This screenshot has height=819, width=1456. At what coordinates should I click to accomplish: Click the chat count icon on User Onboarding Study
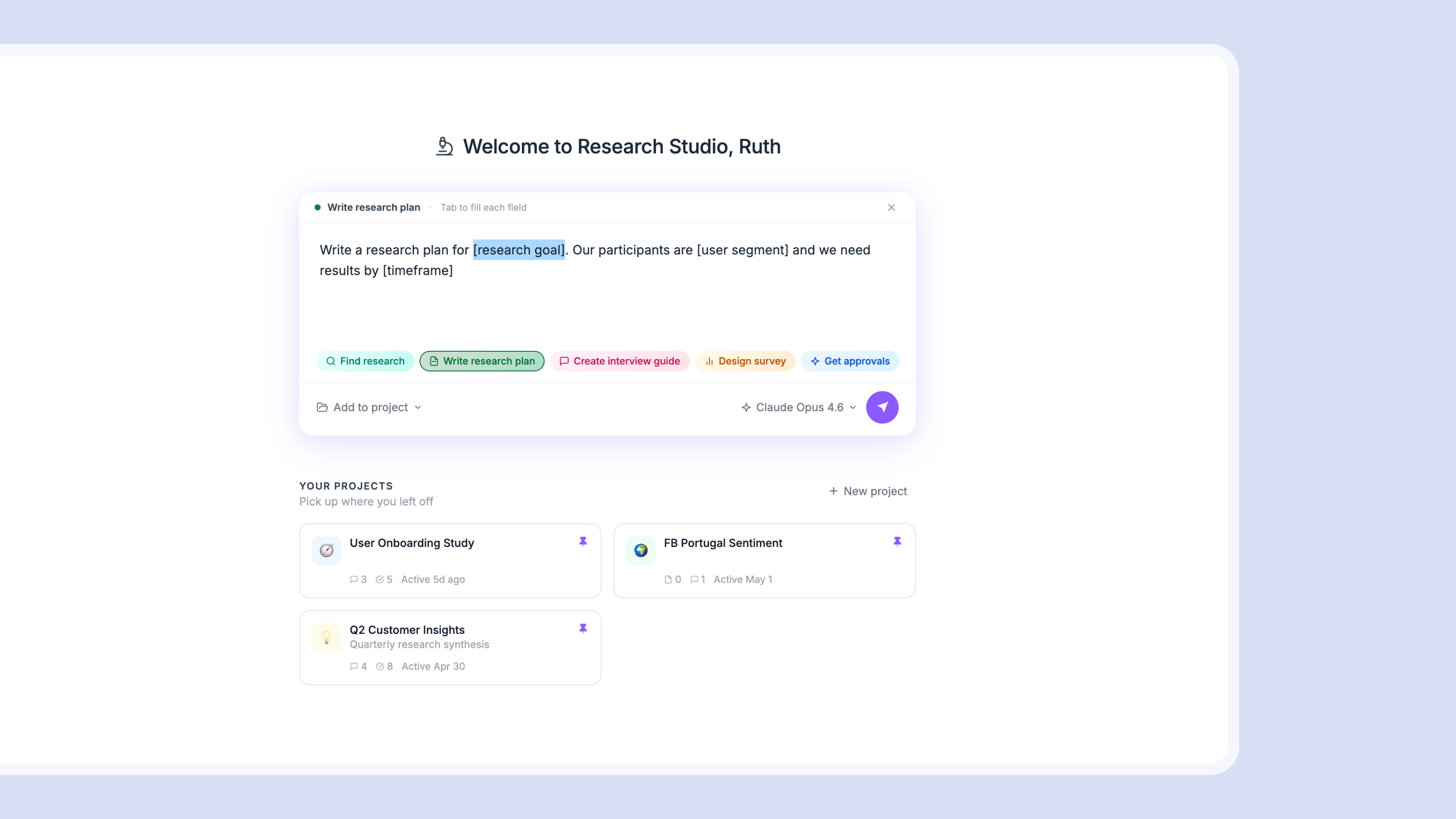coord(354,579)
